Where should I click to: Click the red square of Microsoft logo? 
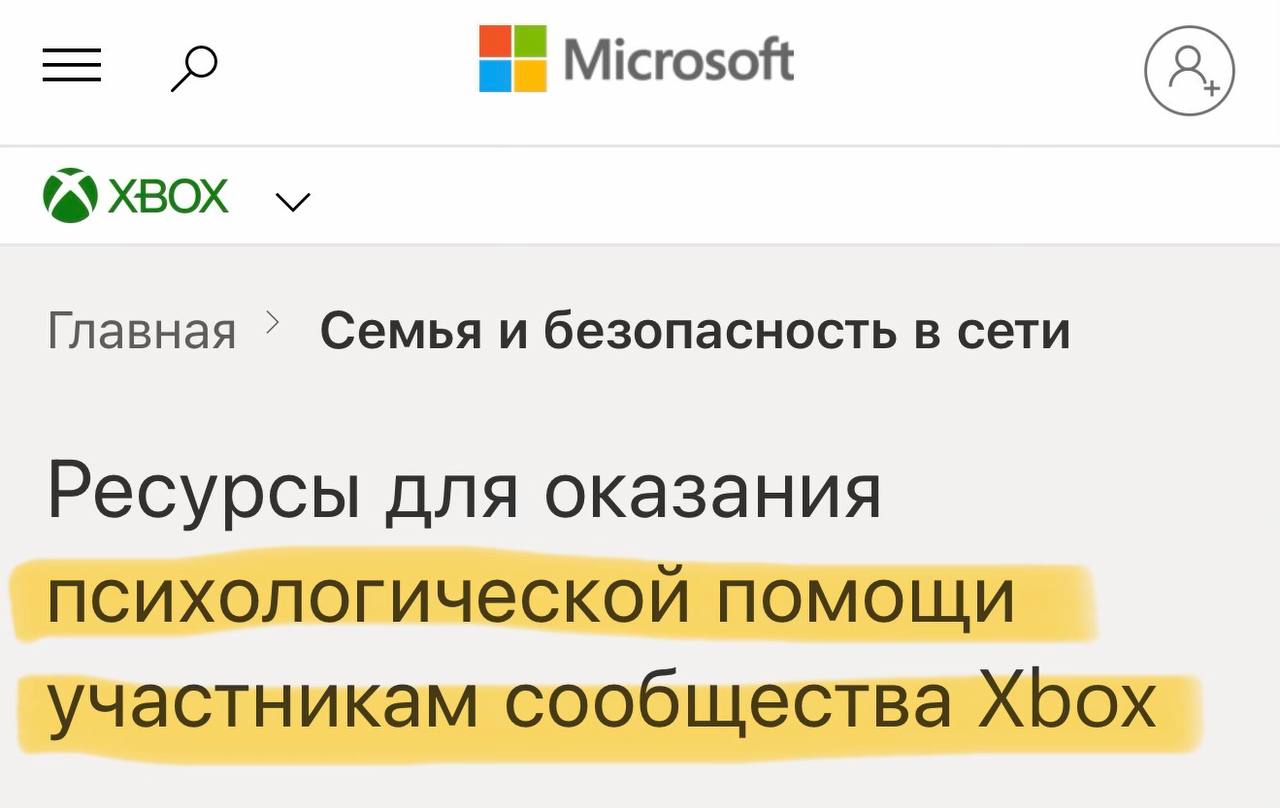495,41
